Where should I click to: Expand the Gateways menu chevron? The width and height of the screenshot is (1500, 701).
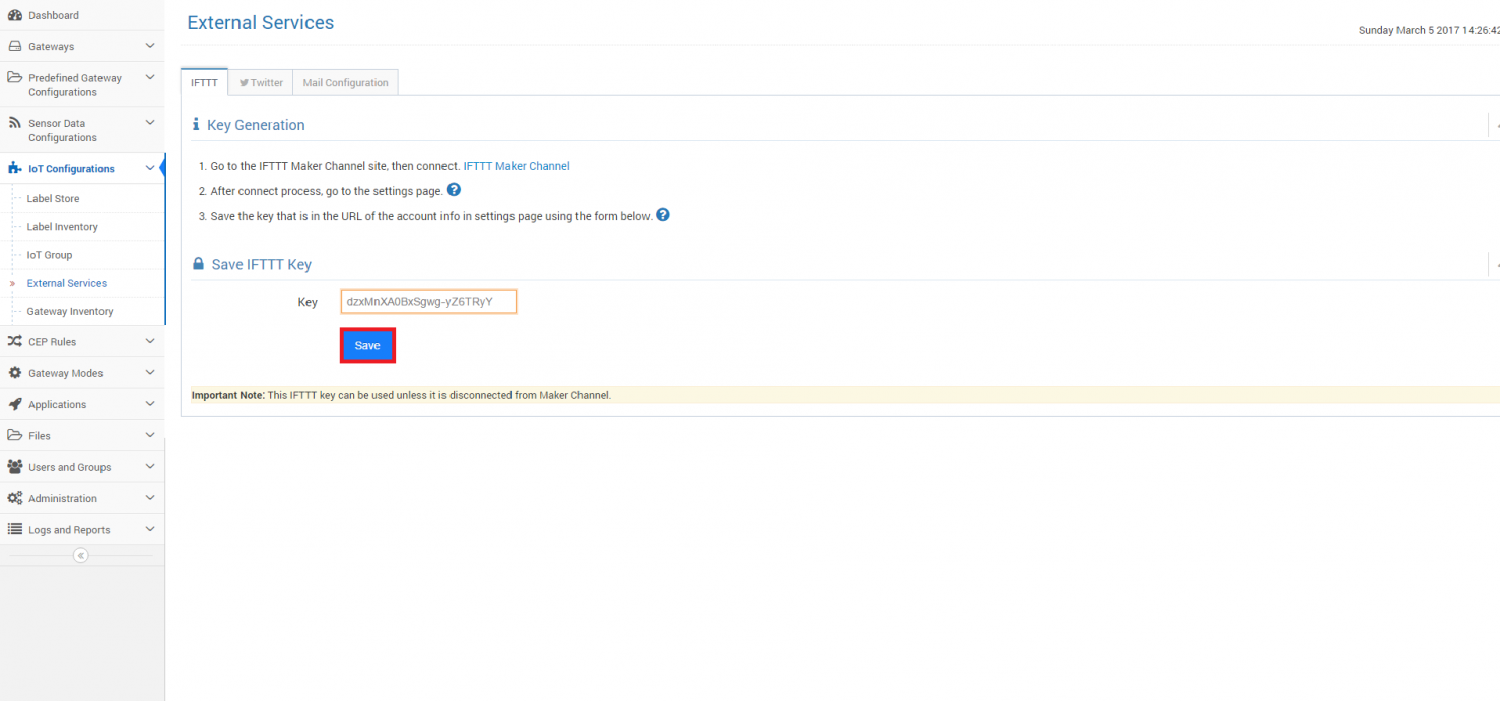[x=150, y=46]
